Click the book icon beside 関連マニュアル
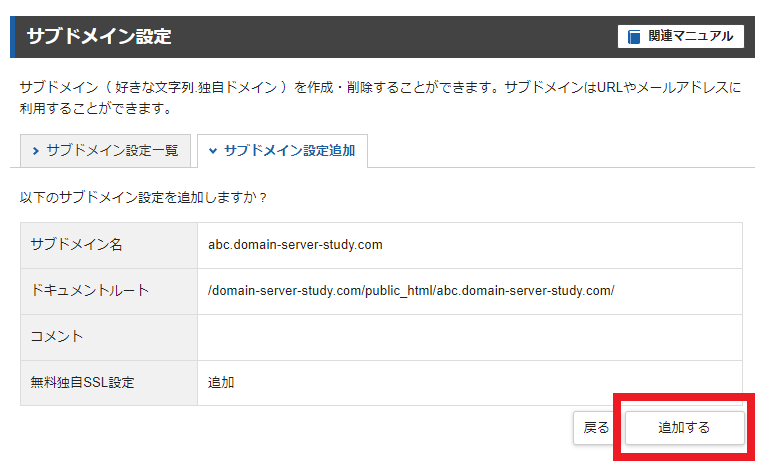The width and height of the screenshot is (767, 474). [633, 37]
